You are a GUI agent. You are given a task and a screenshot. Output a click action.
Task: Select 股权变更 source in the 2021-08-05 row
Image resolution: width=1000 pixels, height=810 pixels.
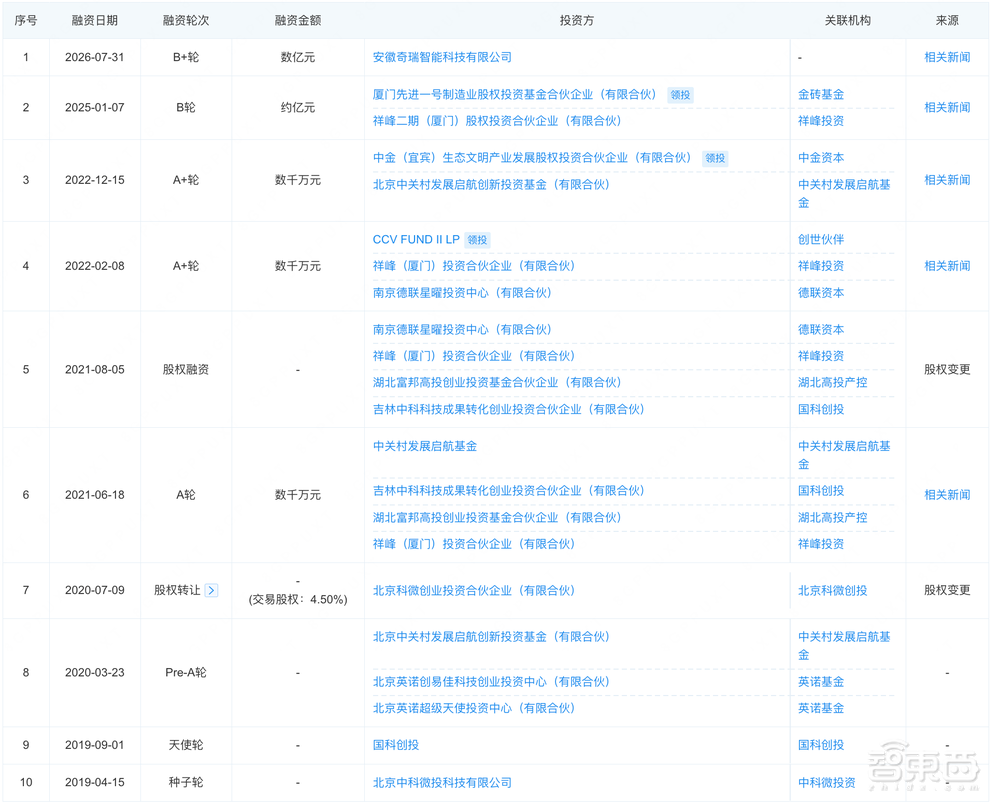(x=947, y=370)
